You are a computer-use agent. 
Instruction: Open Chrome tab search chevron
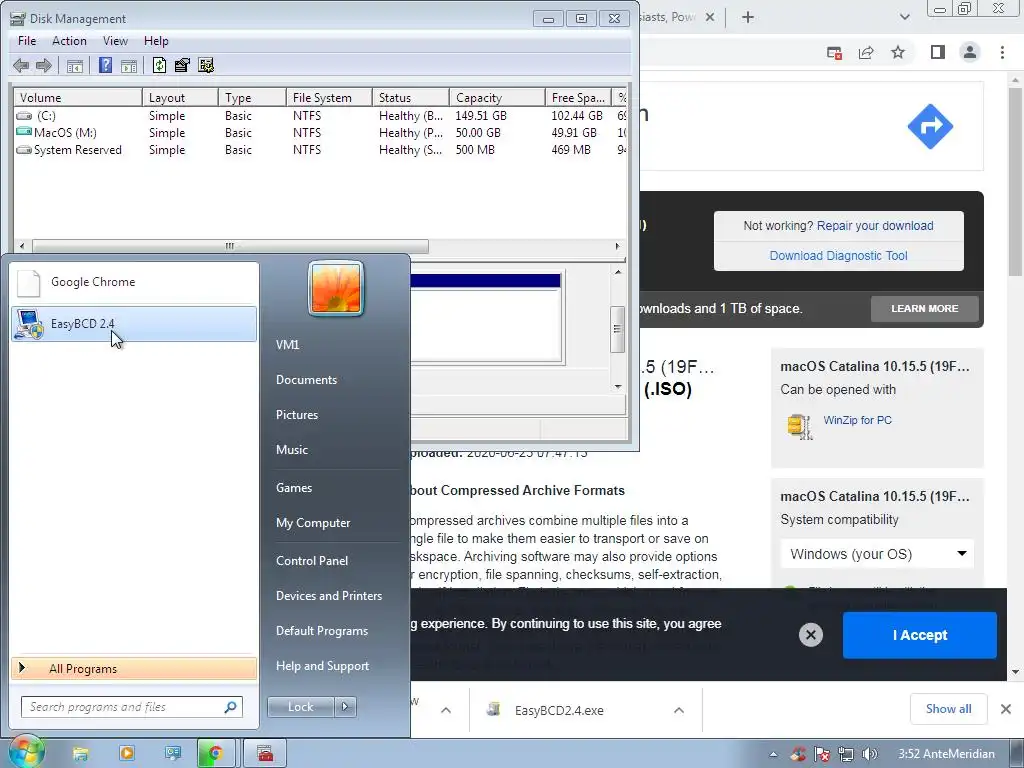coord(904,18)
